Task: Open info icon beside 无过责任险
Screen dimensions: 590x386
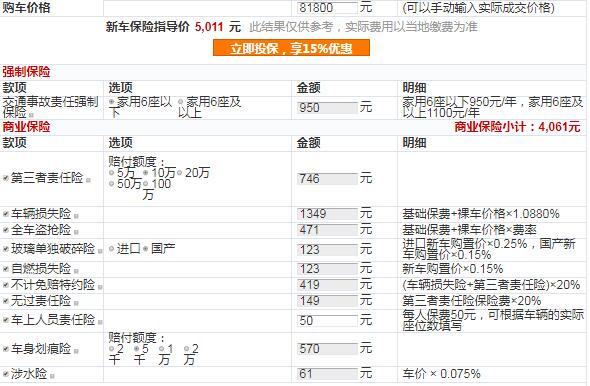Action: click(76, 303)
